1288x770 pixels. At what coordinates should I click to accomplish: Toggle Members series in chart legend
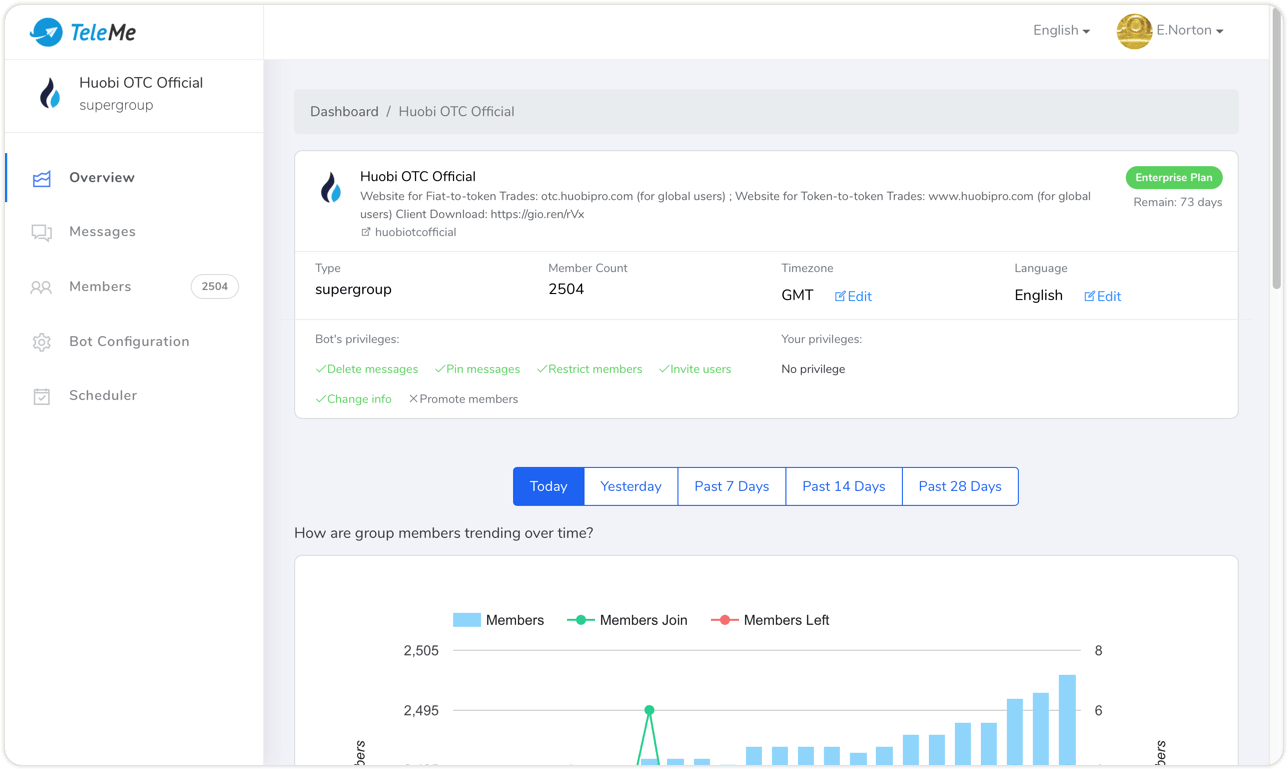[498, 620]
